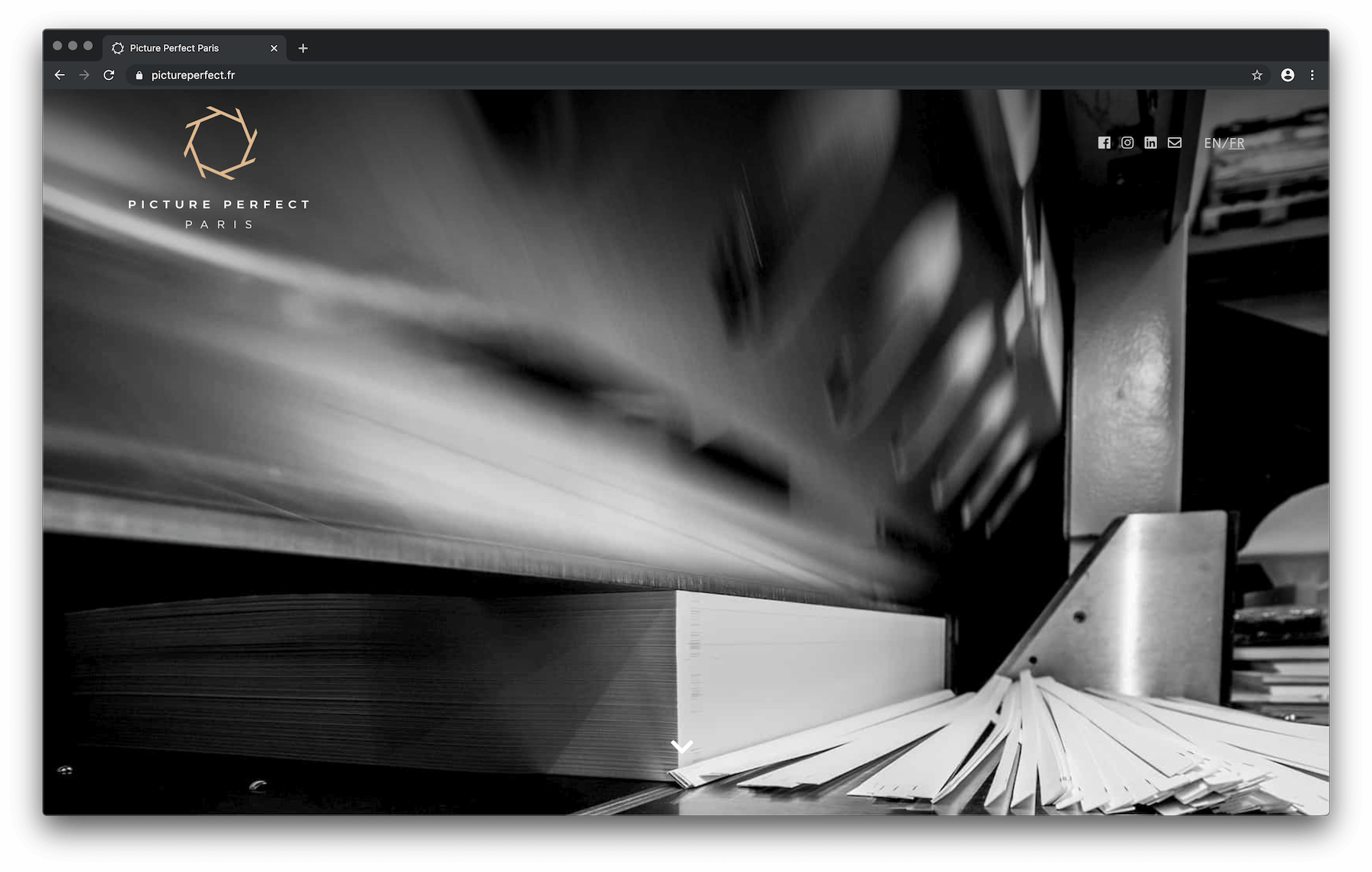
Task: Switch site language to EN
Action: click(1212, 143)
